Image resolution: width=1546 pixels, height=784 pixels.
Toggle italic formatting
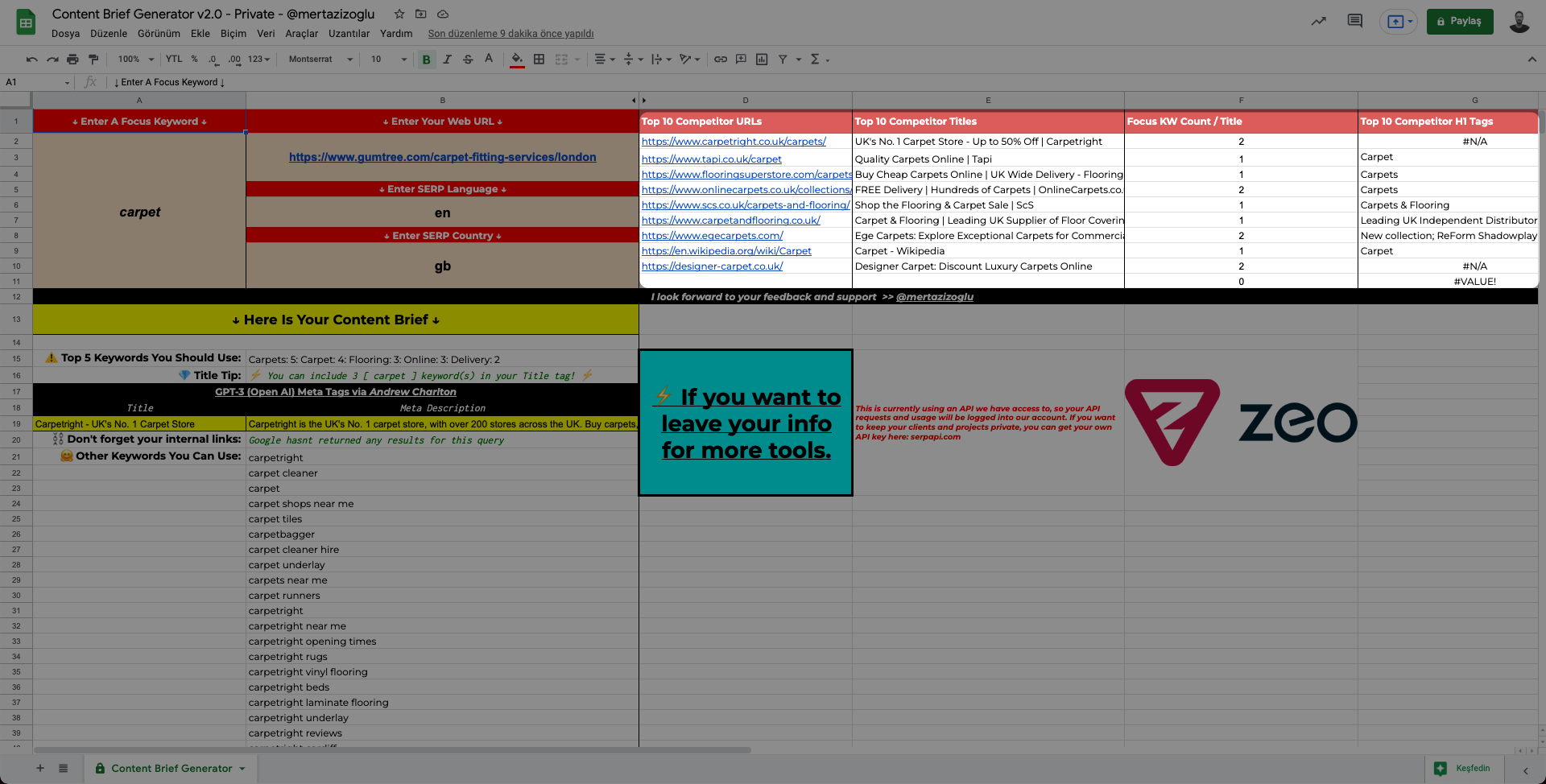[x=447, y=60]
